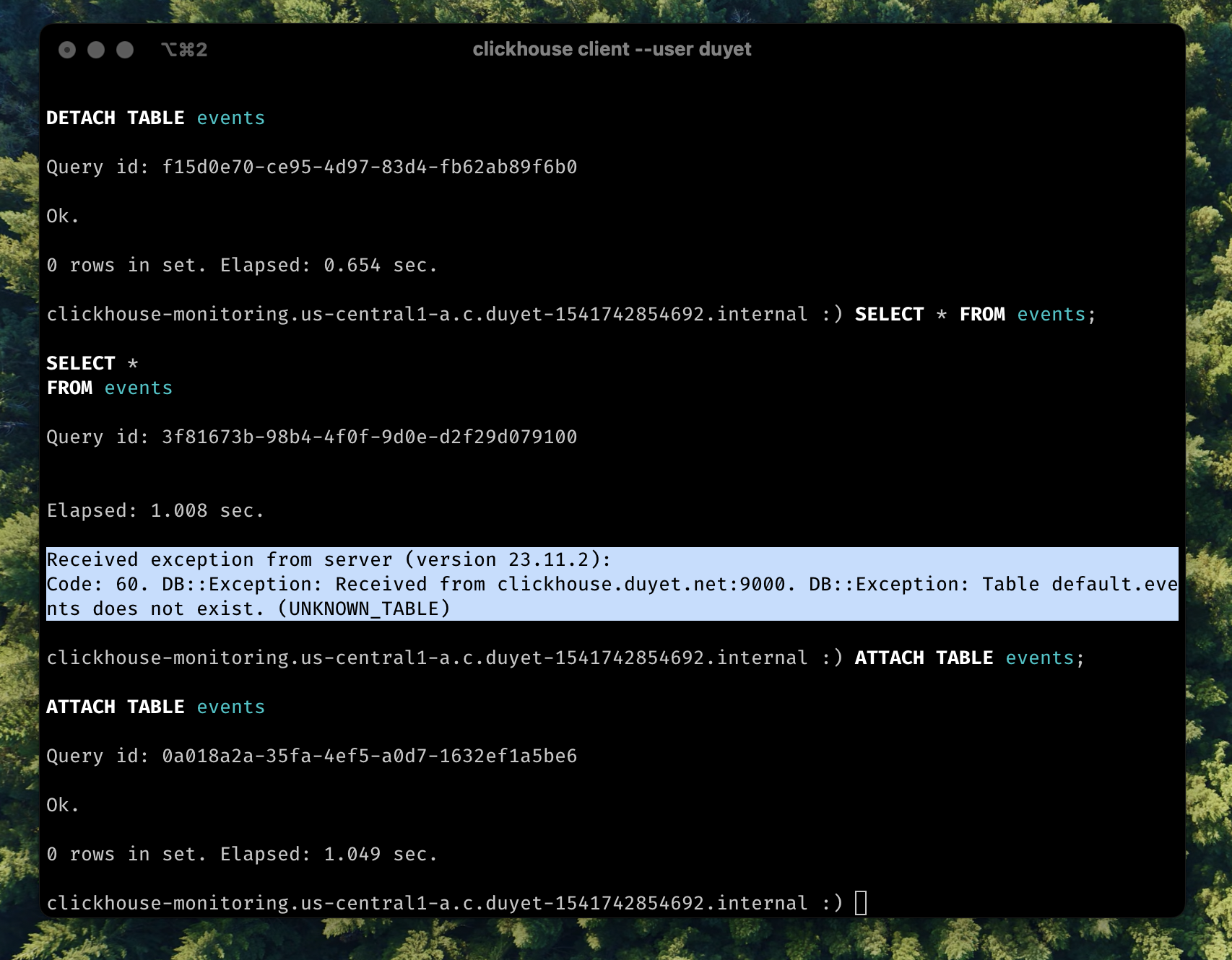1232x960 pixels.
Task: Close the terminal window
Action: (x=67, y=50)
